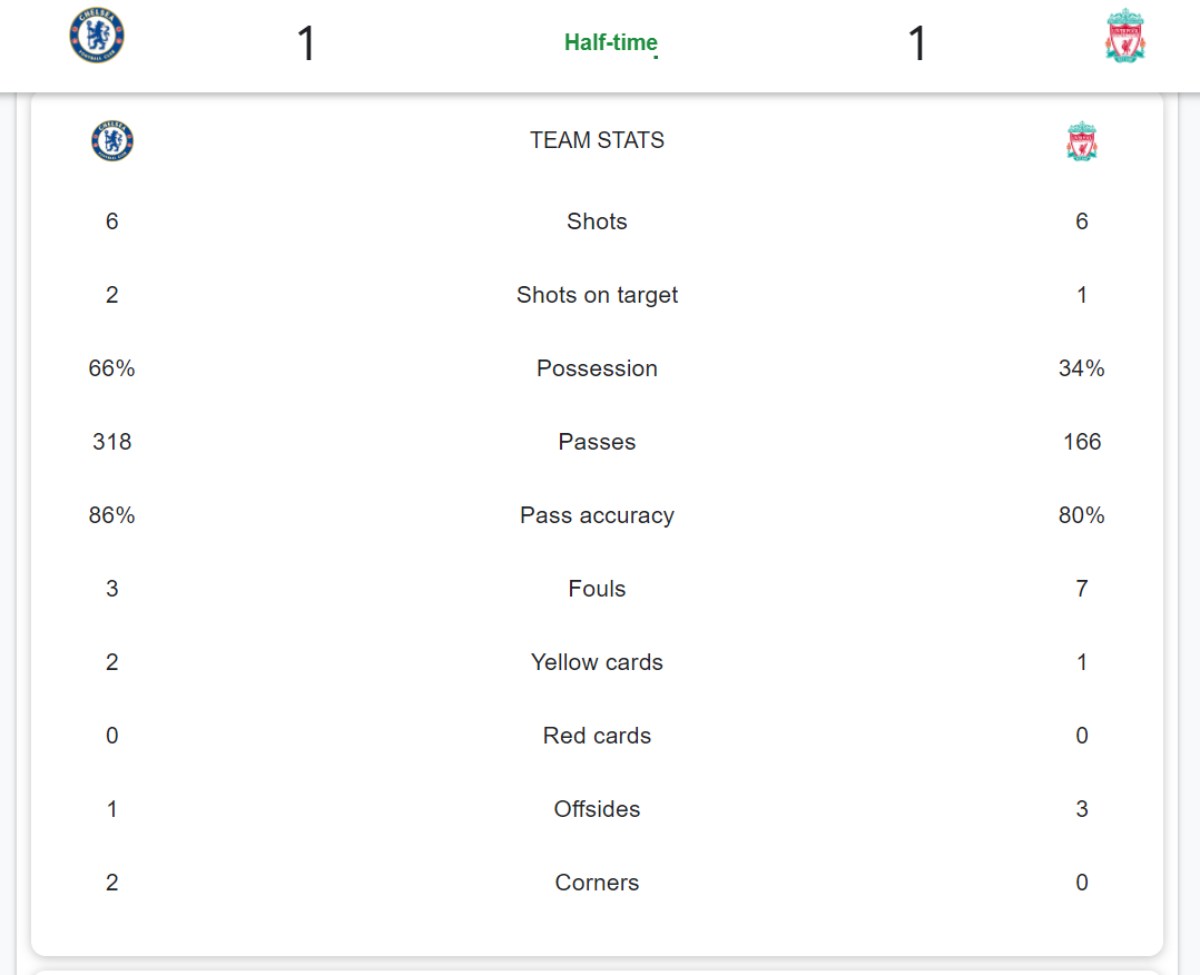Screen dimensions: 1200x975
Task: Click the Pass accuracy label
Action: pyautogui.click(x=597, y=515)
